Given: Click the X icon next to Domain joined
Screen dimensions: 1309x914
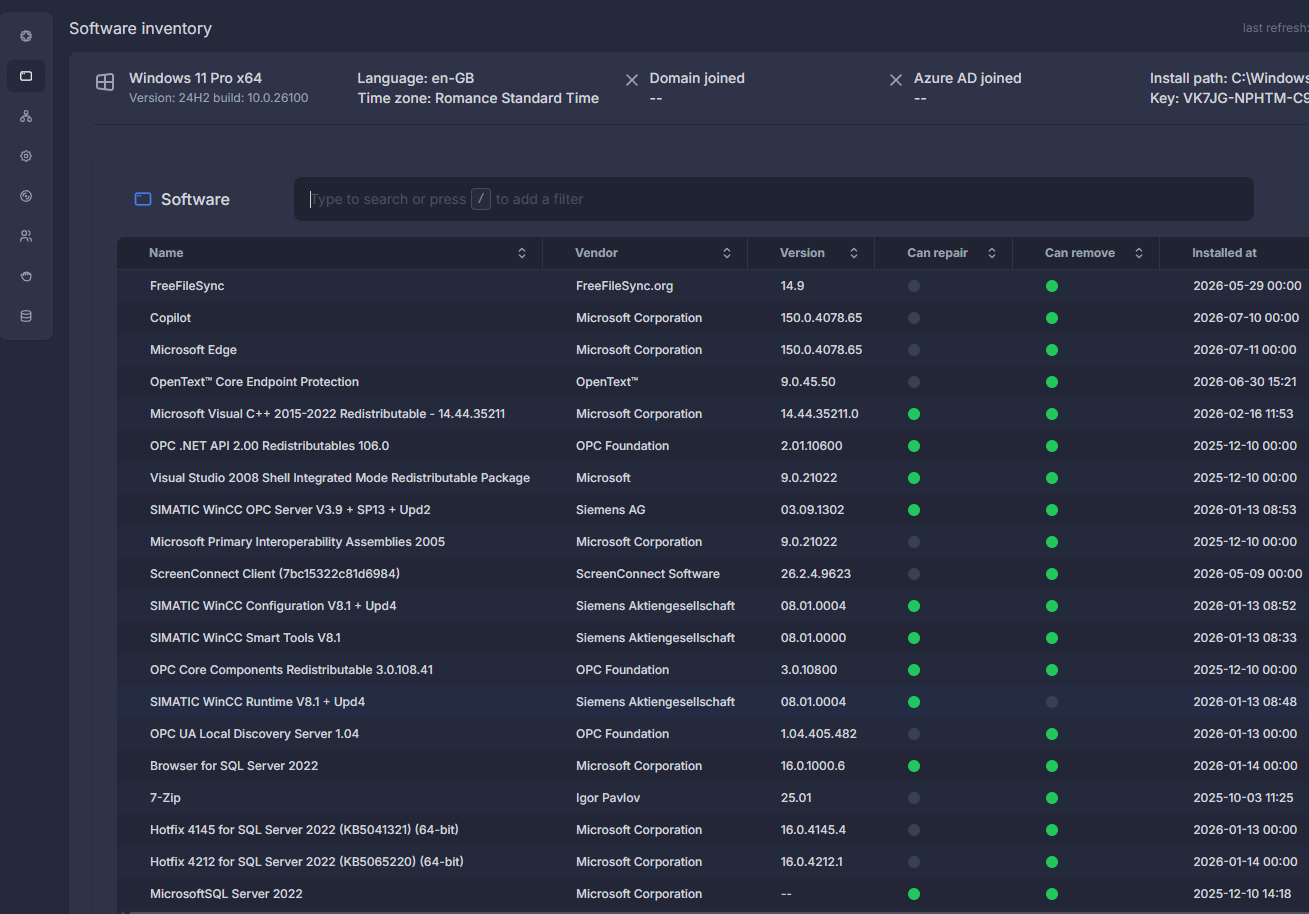Looking at the screenshot, I should 632,80.
